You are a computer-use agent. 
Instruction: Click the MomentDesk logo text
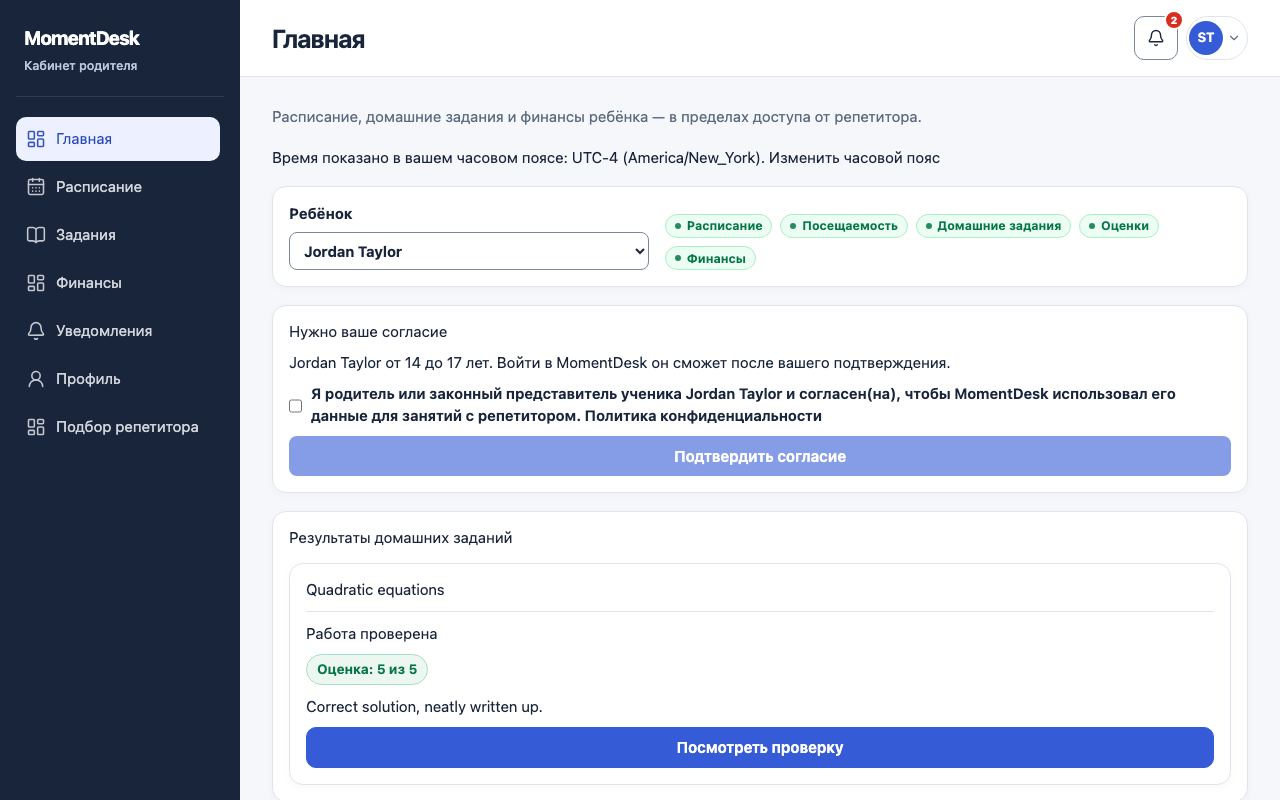(x=82, y=38)
